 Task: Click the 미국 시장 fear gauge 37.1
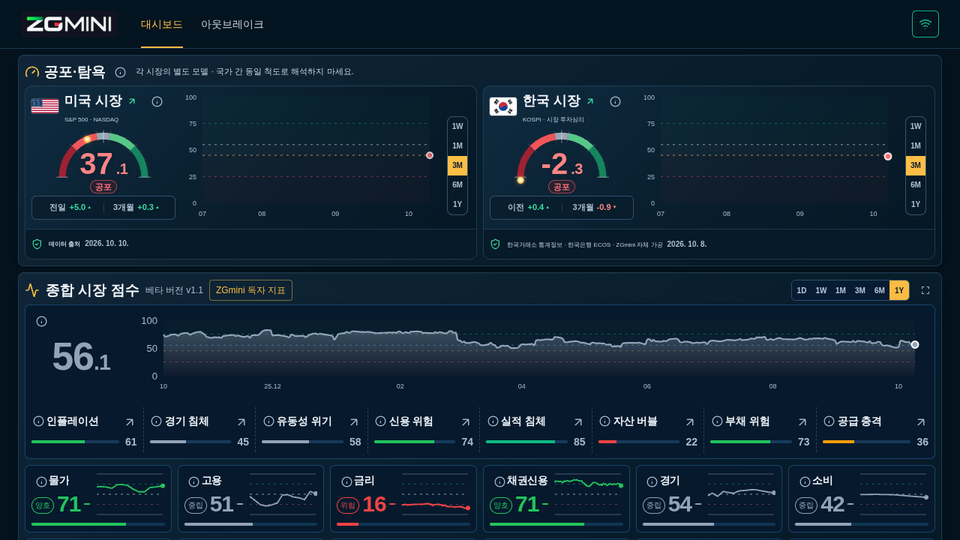coord(103,157)
